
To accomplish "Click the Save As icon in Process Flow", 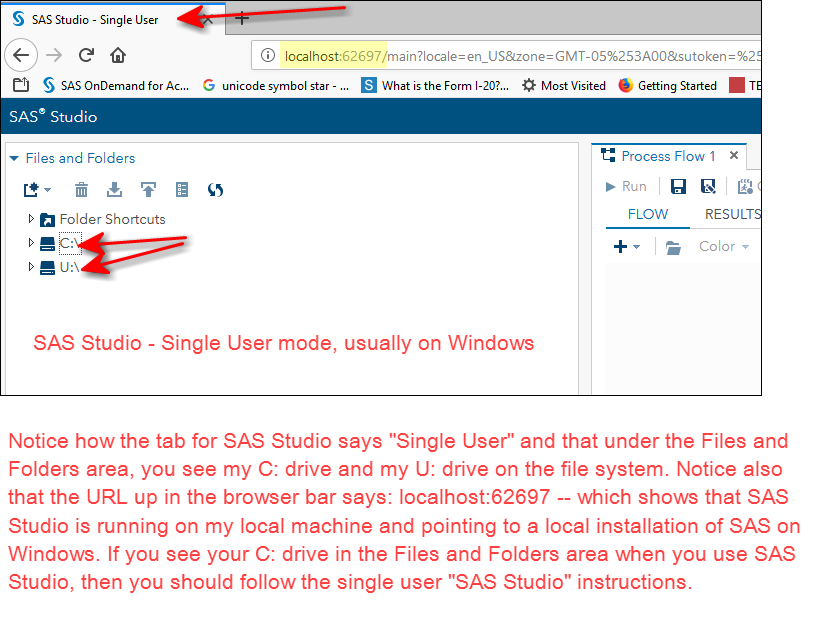I will (708, 187).
